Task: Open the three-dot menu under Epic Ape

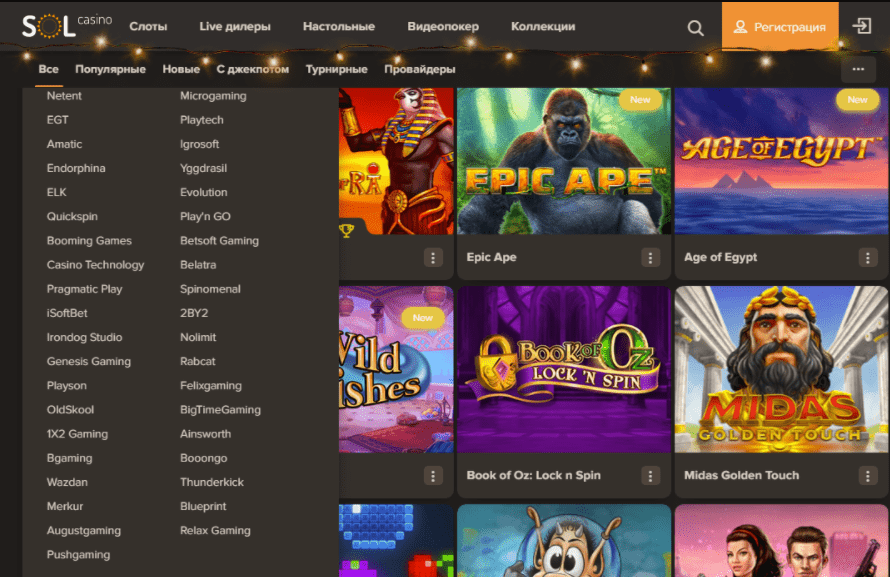Action: click(x=650, y=258)
